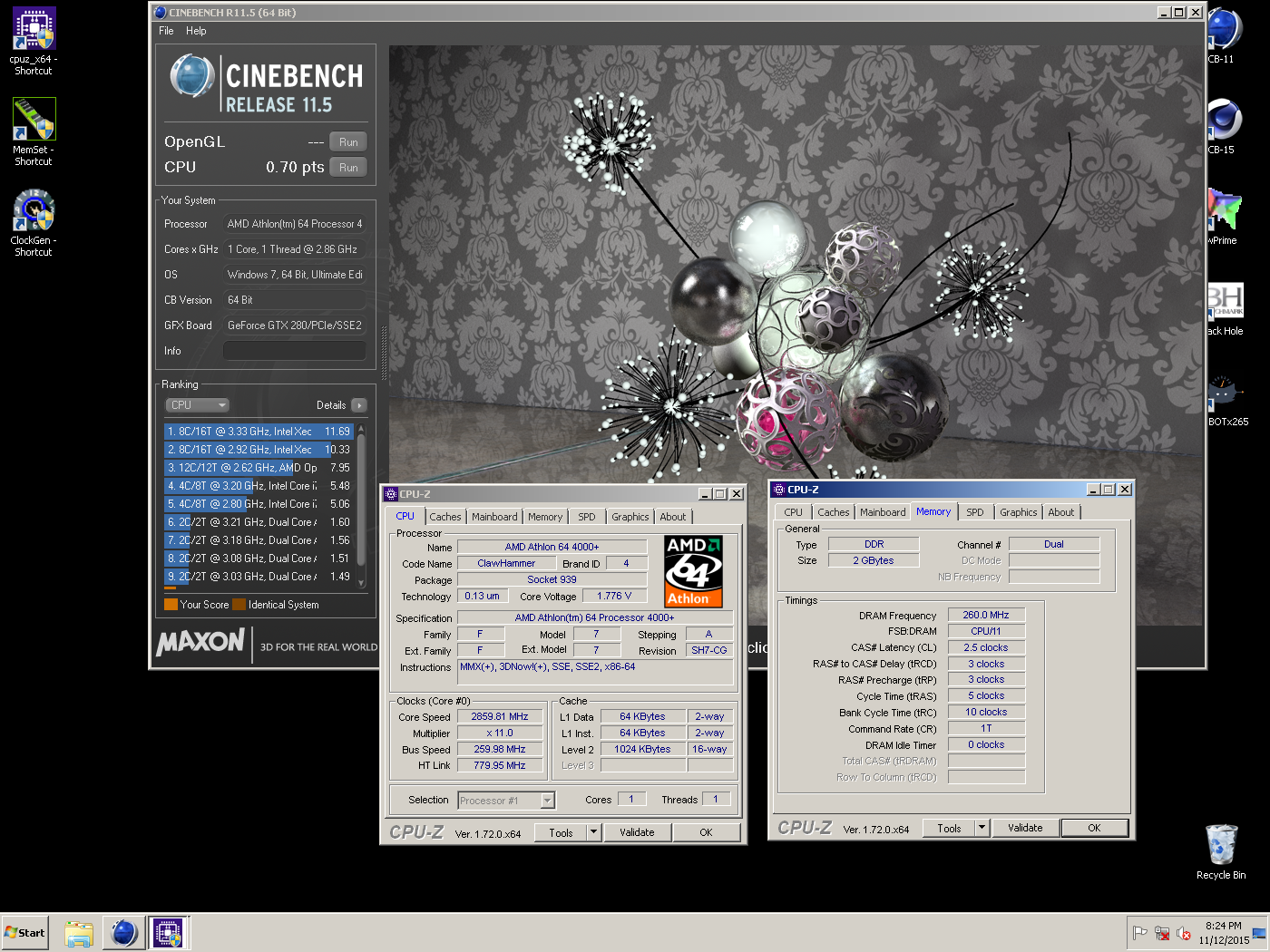Click Tools button in right CPU-Z
This screenshot has width=1270, height=952.
click(x=949, y=828)
